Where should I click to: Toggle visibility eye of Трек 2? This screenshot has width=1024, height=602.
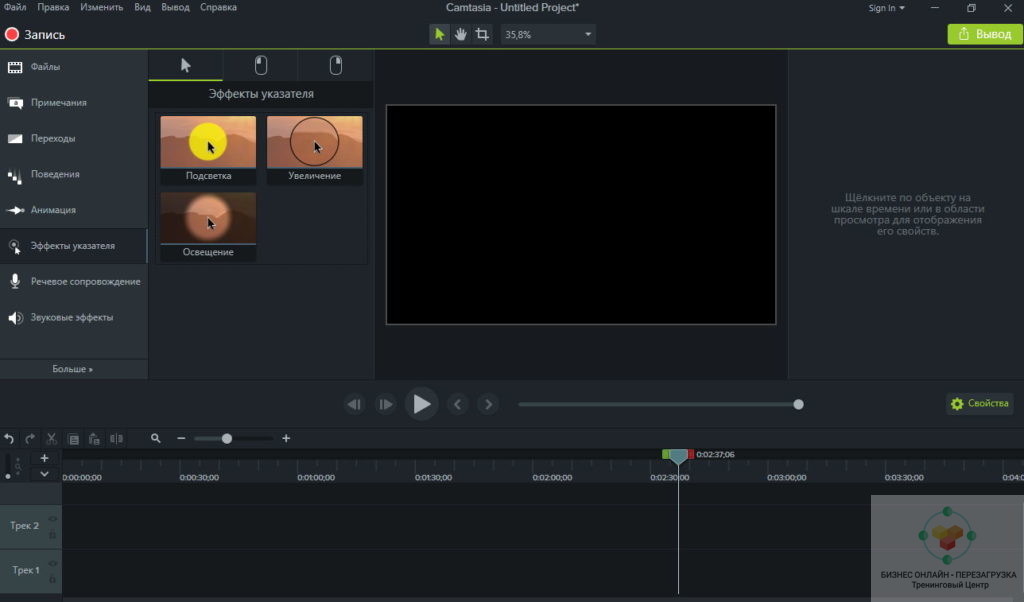pos(52,519)
